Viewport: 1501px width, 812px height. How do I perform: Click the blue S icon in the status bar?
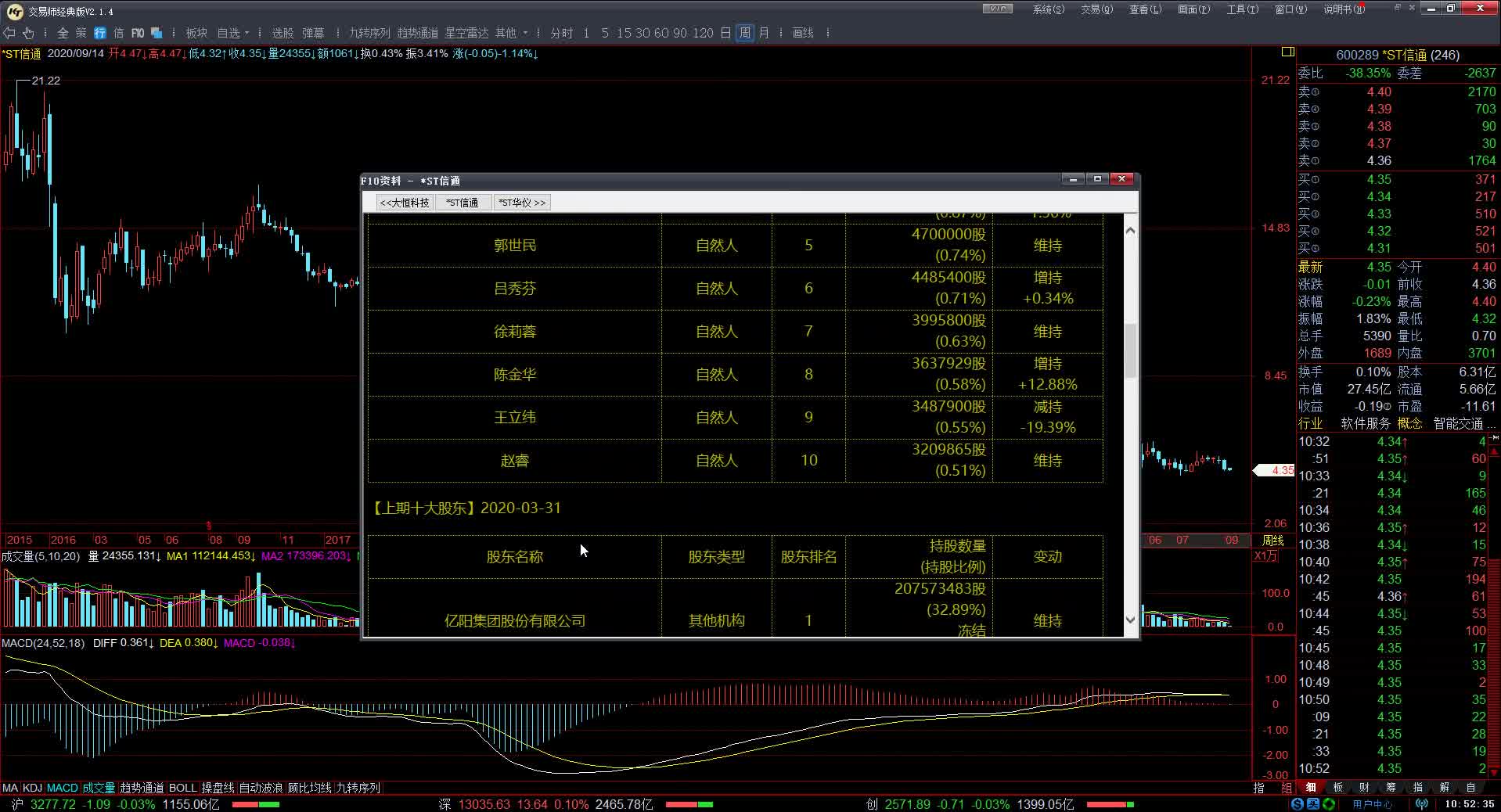tap(1298, 804)
